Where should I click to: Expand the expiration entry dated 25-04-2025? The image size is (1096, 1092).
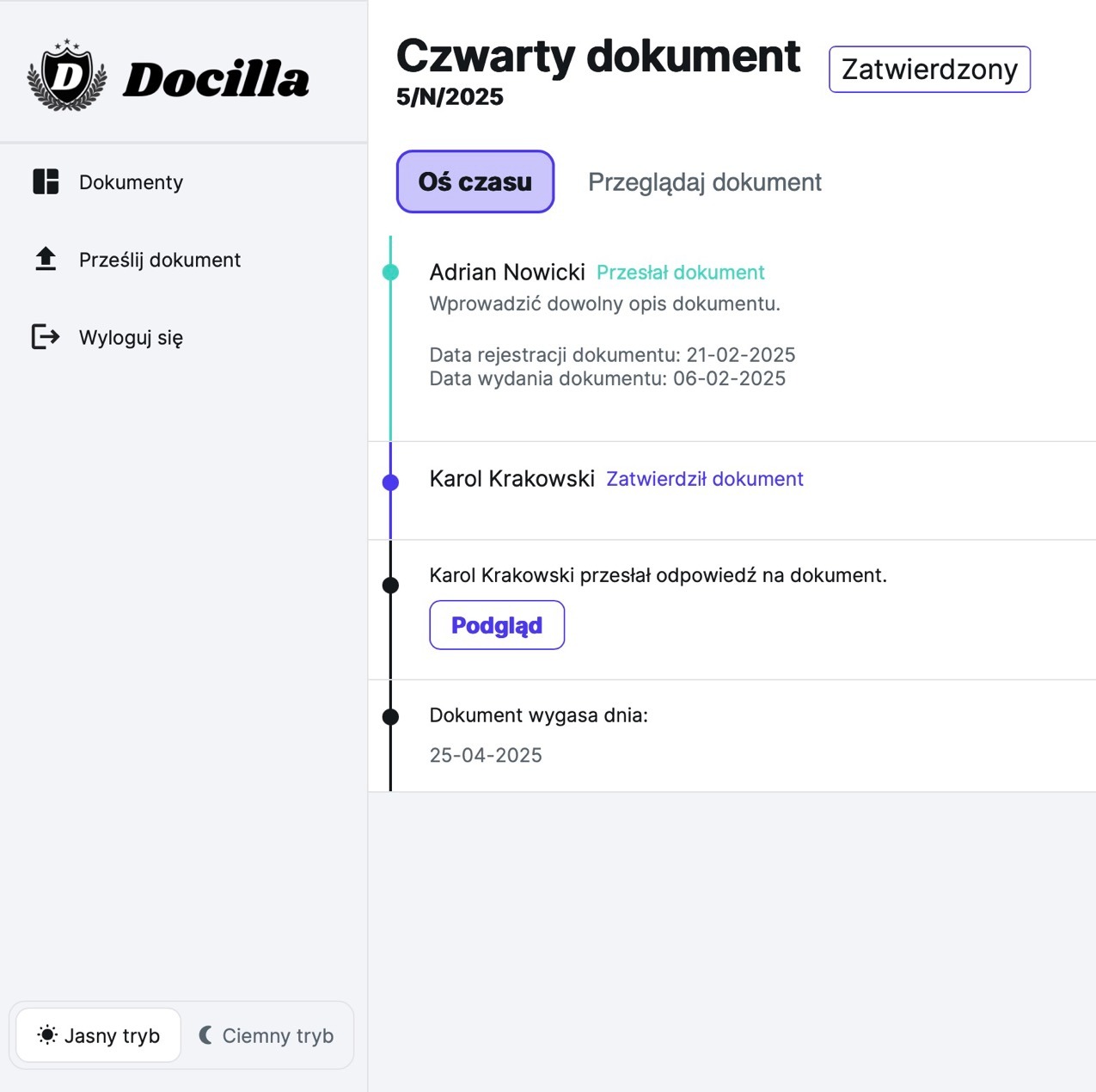pos(539,715)
